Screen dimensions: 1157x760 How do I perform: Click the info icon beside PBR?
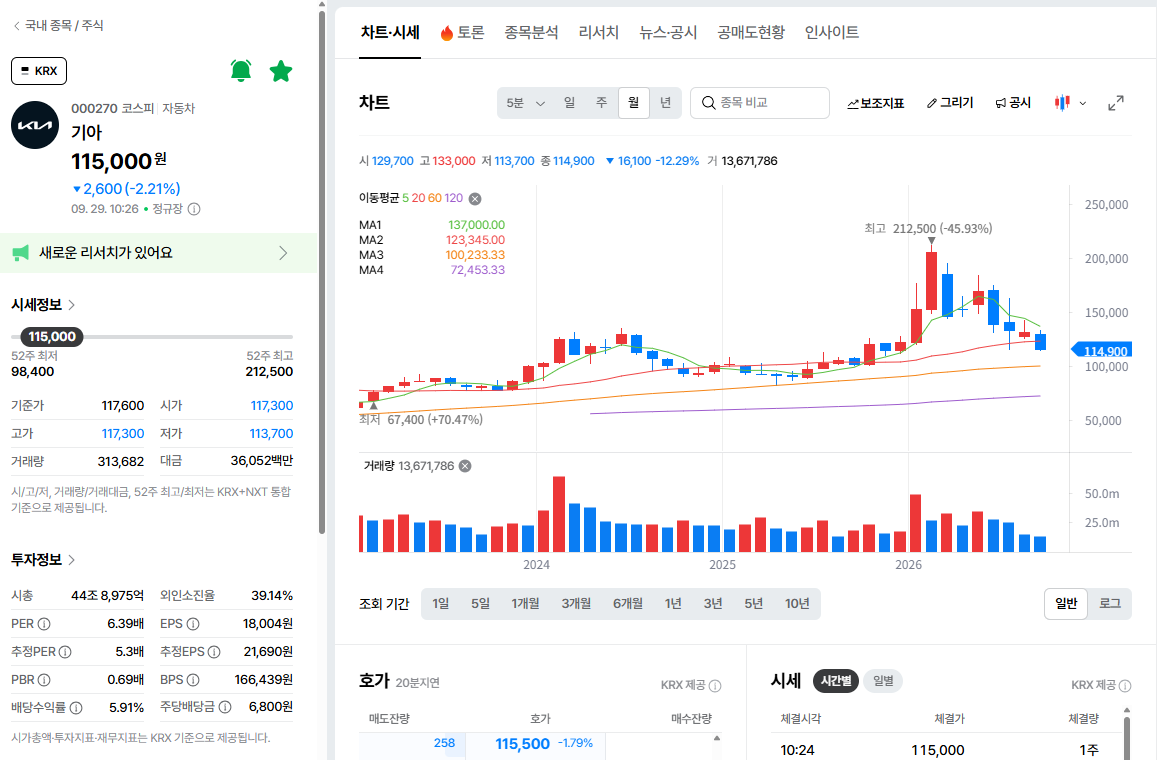(x=44, y=680)
